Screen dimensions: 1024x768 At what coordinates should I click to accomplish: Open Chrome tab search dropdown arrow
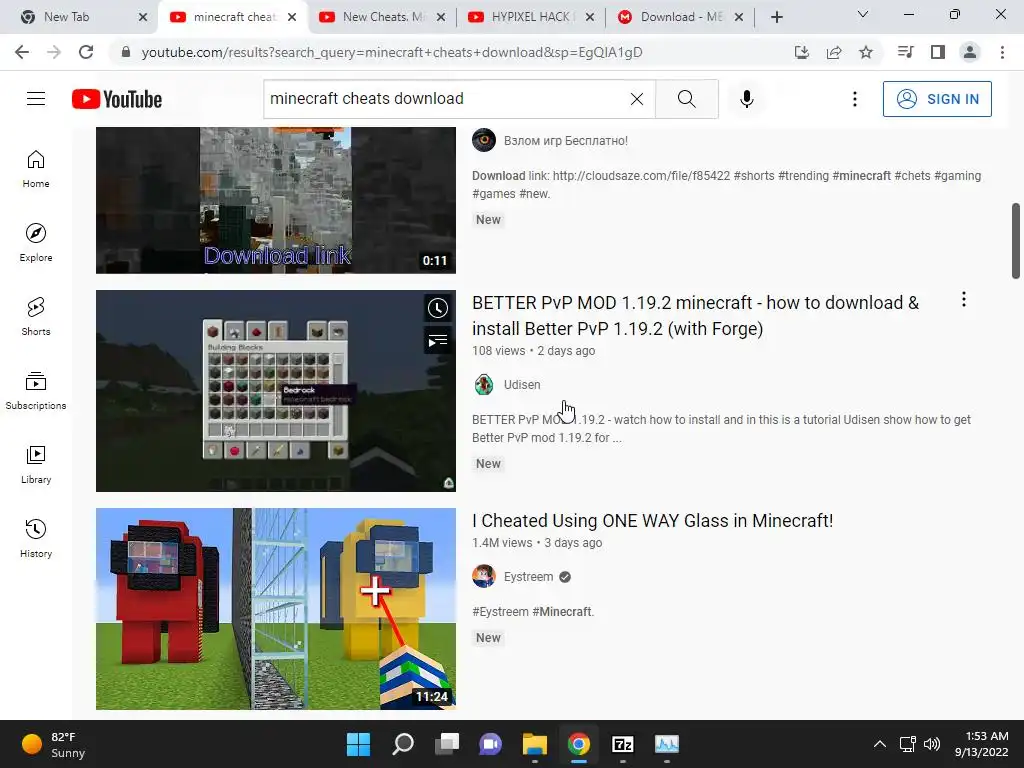coord(863,14)
